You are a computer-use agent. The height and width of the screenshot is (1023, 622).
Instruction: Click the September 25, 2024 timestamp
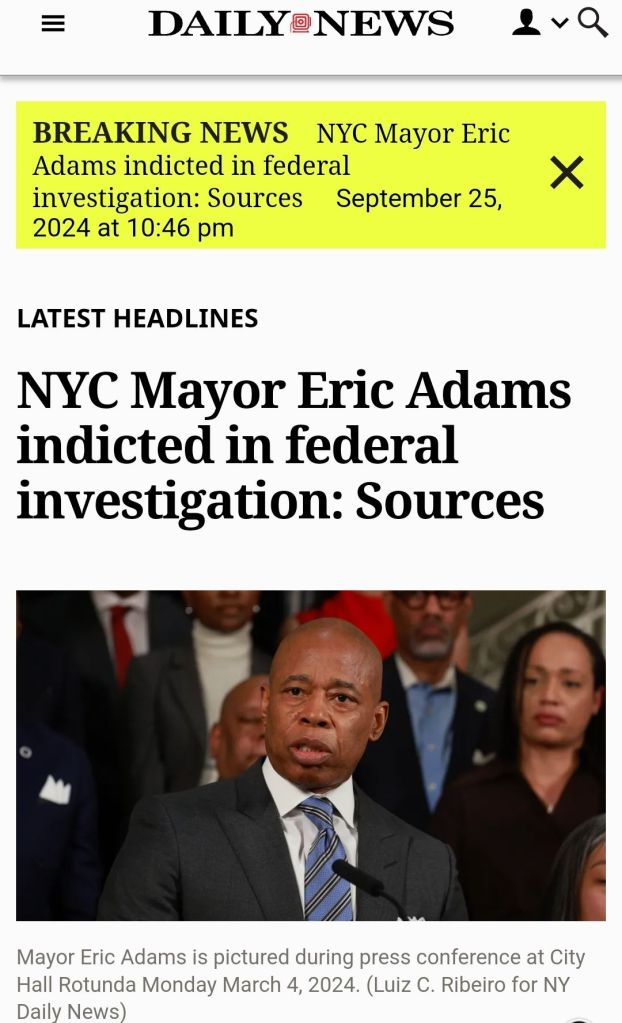418,199
